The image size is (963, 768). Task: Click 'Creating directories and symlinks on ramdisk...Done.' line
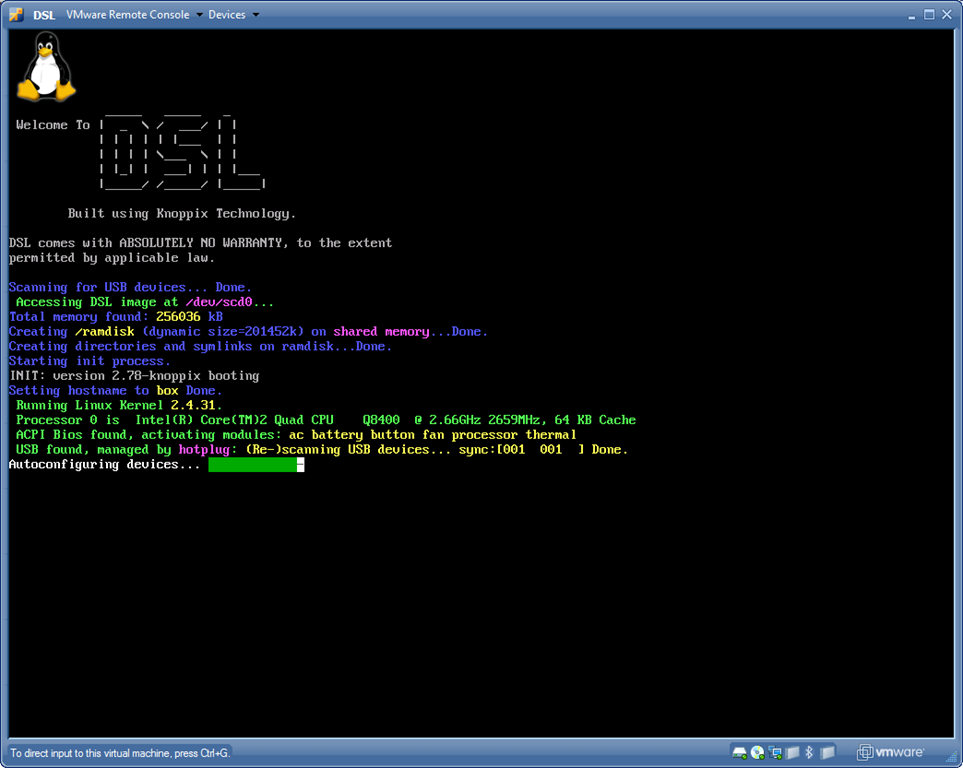pos(200,347)
